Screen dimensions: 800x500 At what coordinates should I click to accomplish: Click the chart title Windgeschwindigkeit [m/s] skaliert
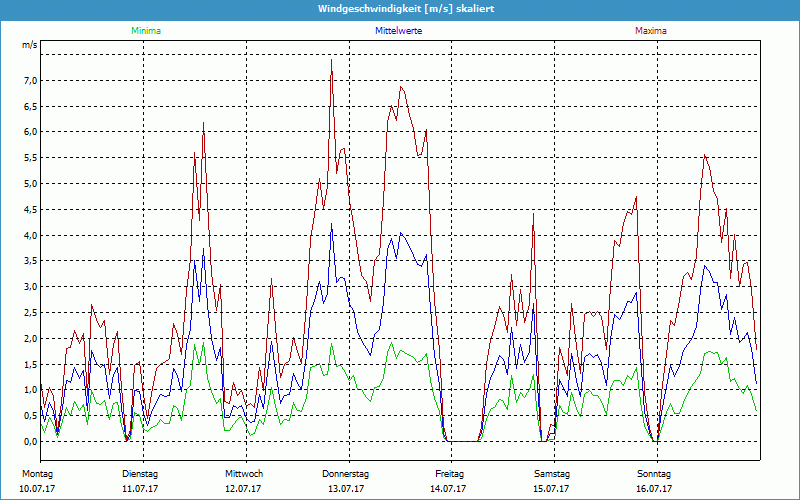(x=406, y=9)
